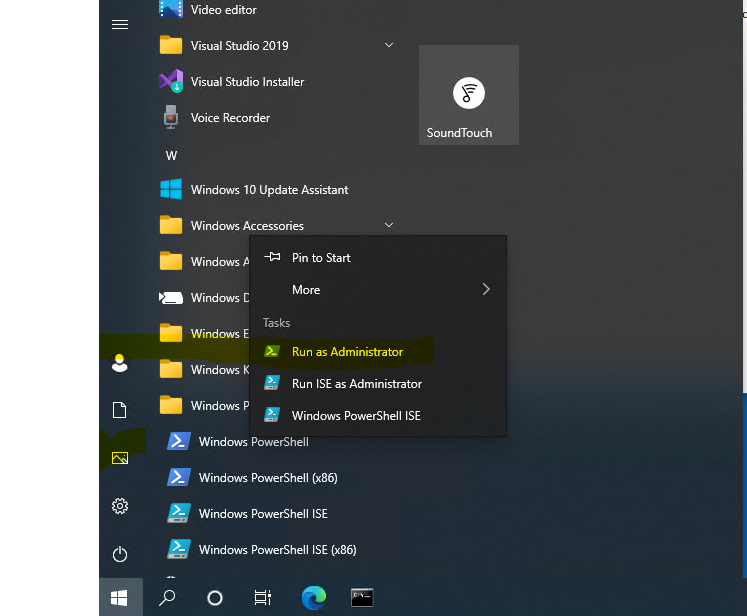Viewport: 747px width, 616px height.
Task: Choose Run ISE as Administrator
Action: point(378,384)
